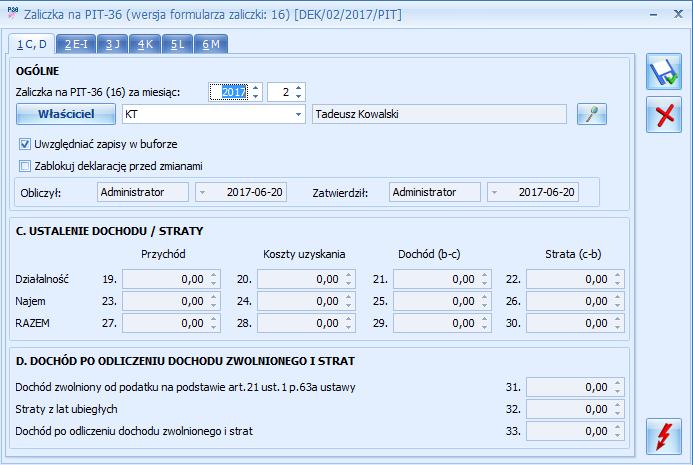Click field 20 Działalność Koszty uzyskania

pos(306,279)
